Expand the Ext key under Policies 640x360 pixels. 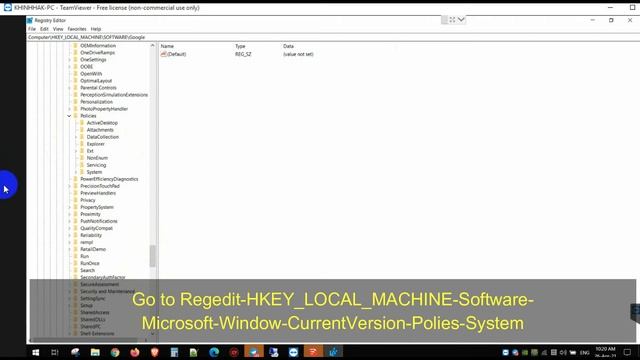tap(76, 151)
